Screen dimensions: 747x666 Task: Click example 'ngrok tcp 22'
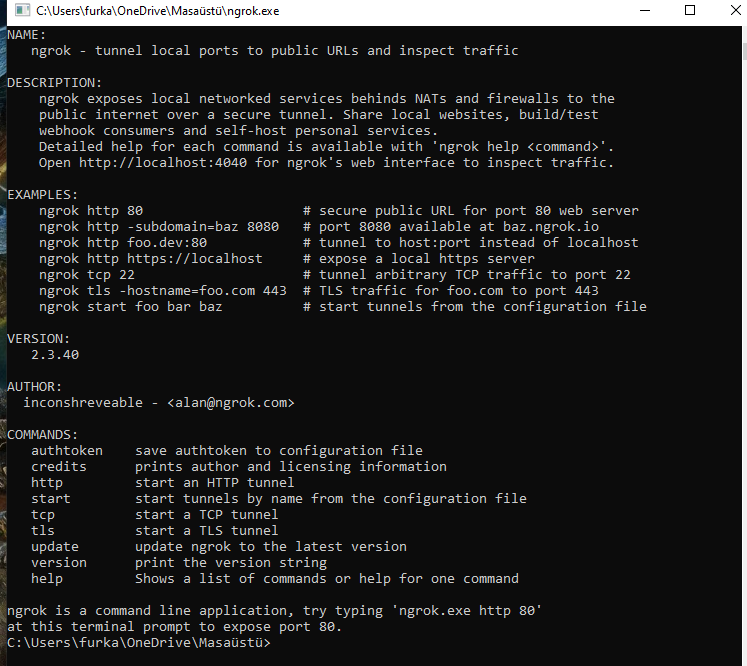point(87,275)
